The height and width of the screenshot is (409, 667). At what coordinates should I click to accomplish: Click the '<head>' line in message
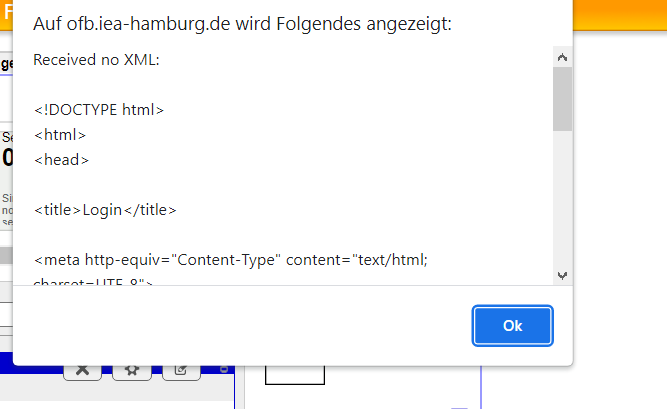point(61,160)
